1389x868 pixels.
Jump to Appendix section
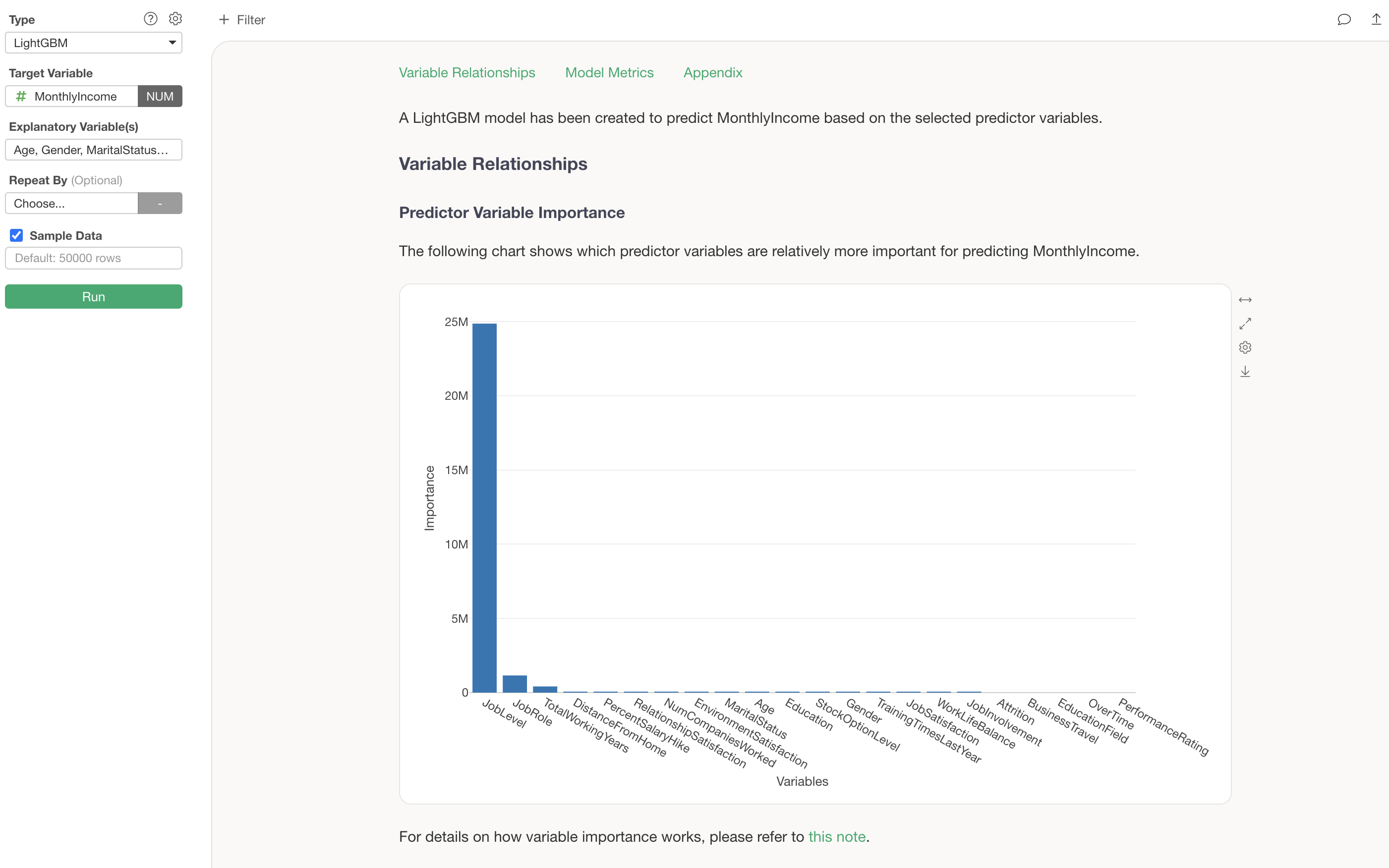[x=712, y=73]
